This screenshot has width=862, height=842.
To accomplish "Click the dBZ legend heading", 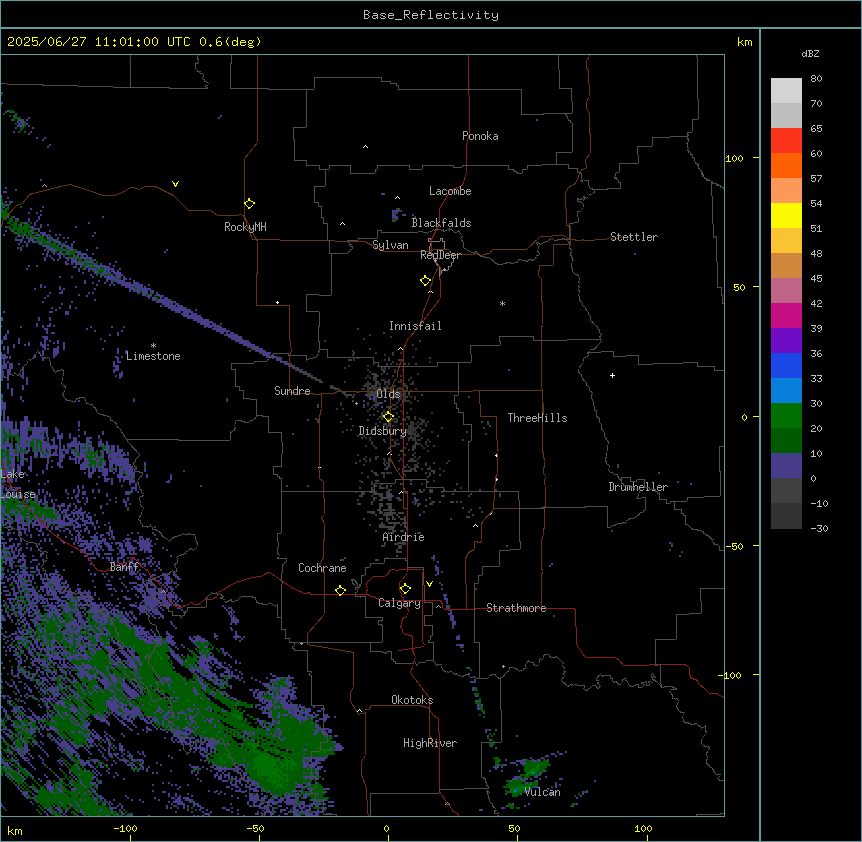I will (x=810, y=53).
